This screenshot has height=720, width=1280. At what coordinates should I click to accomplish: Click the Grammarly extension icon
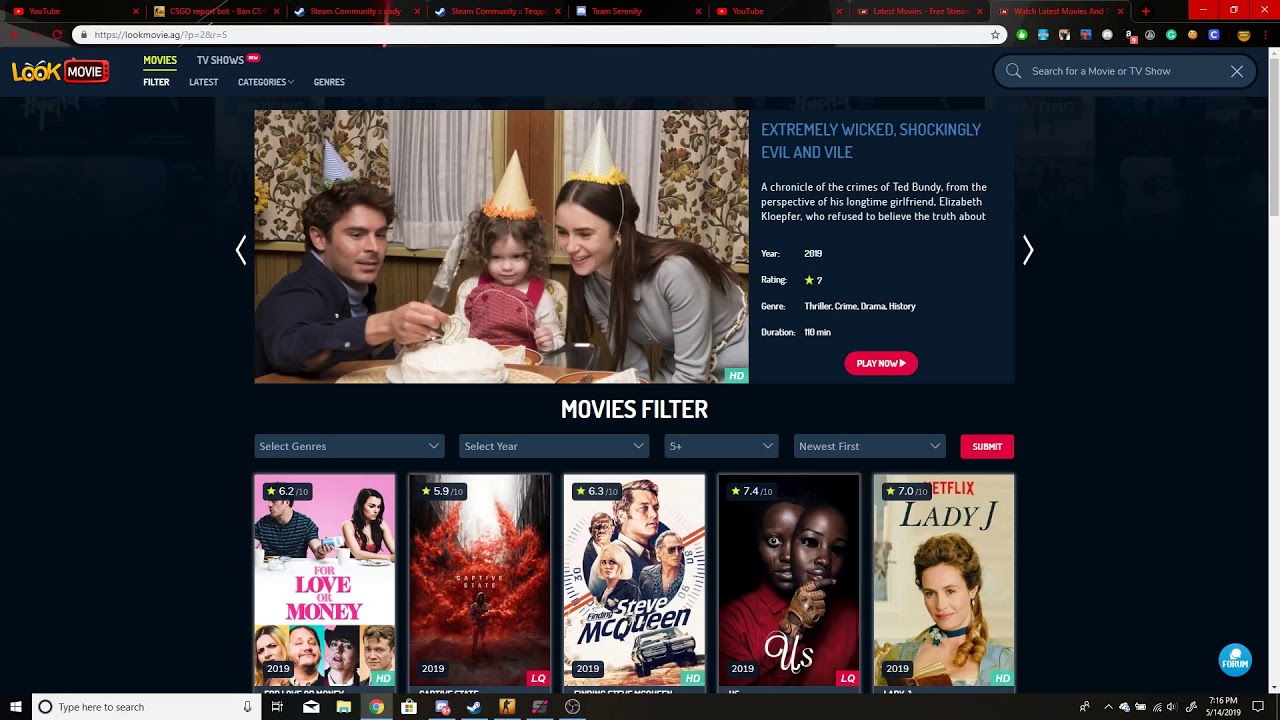tap(1171, 34)
